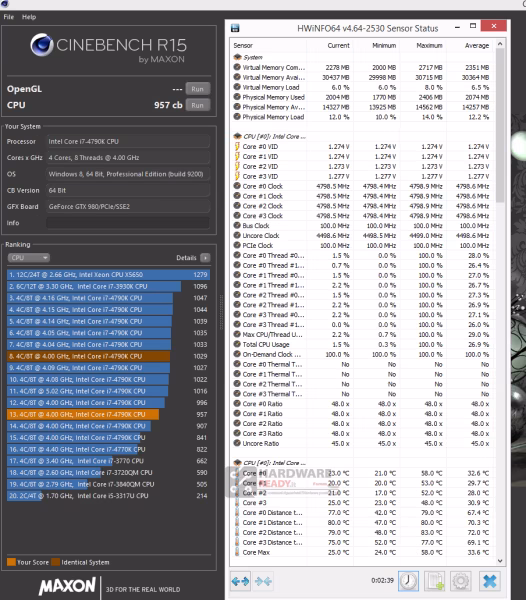Select the Xeon X5650 ranking entry
This screenshot has width=526, height=600.
[x=108, y=275]
